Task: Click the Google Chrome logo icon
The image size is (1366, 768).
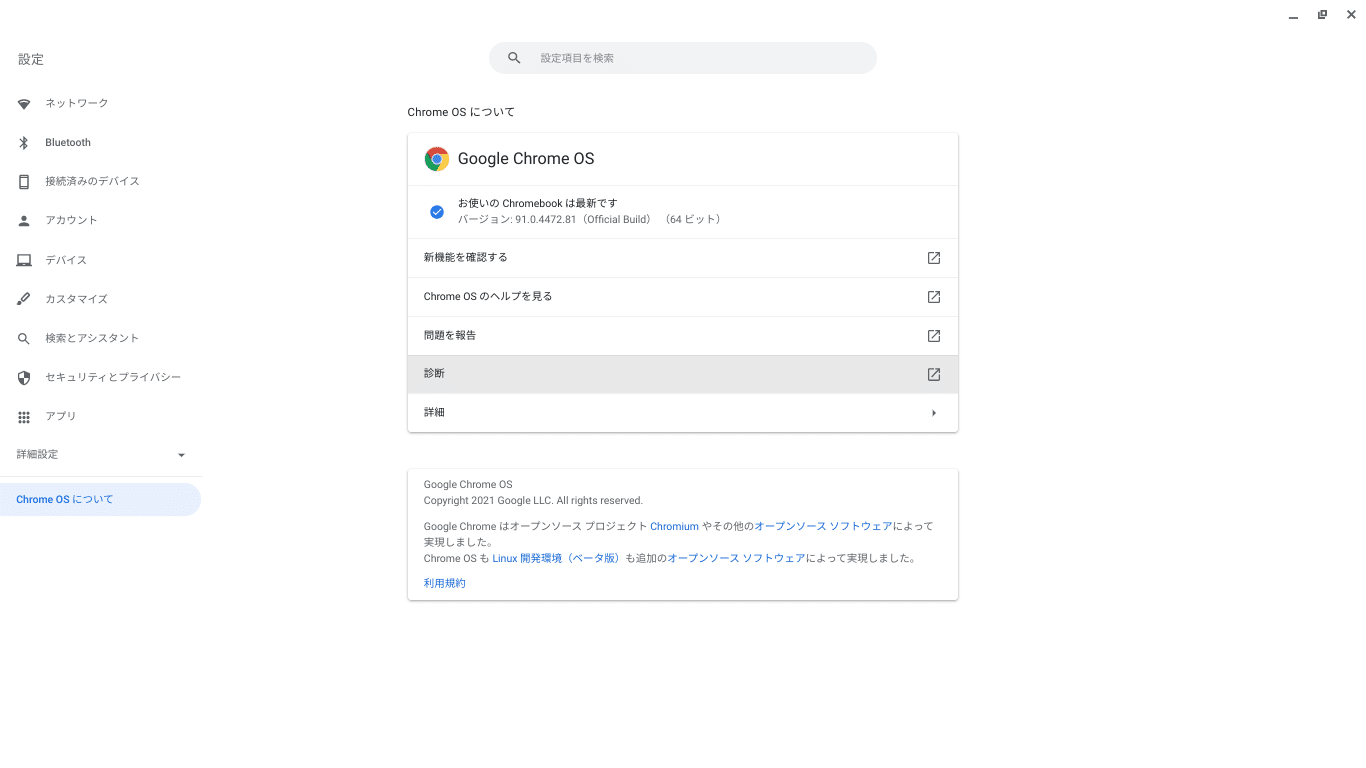Action: pyautogui.click(x=437, y=159)
